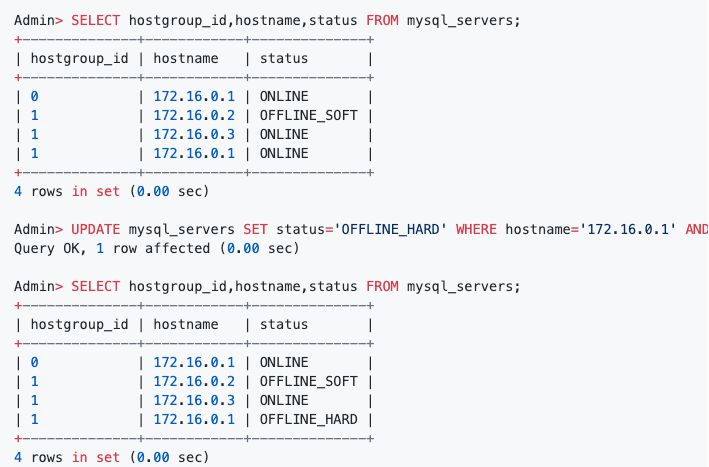Click 'OFFLINE_HARD' value in the UPDATE statement
The height and width of the screenshot is (467, 709).
(390, 229)
